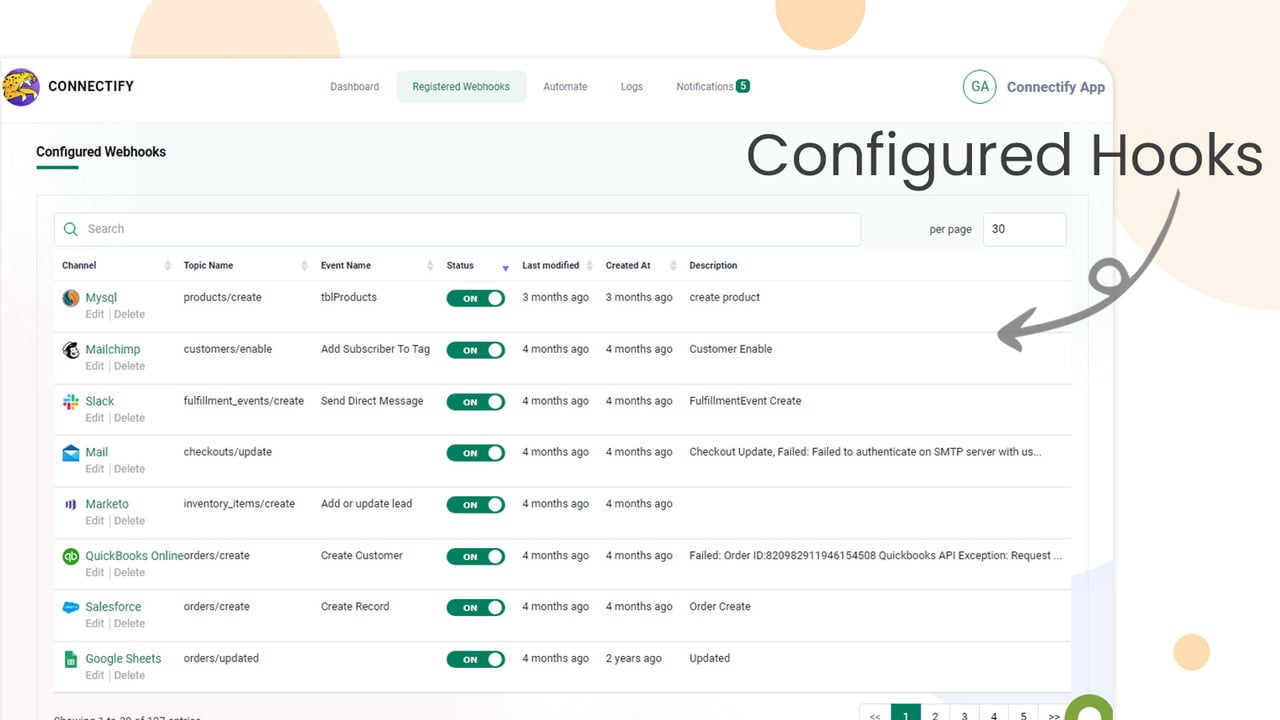Click the per page number field
Image resolution: width=1280 pixels, height=720 pixels.
tap(1025, 229)
